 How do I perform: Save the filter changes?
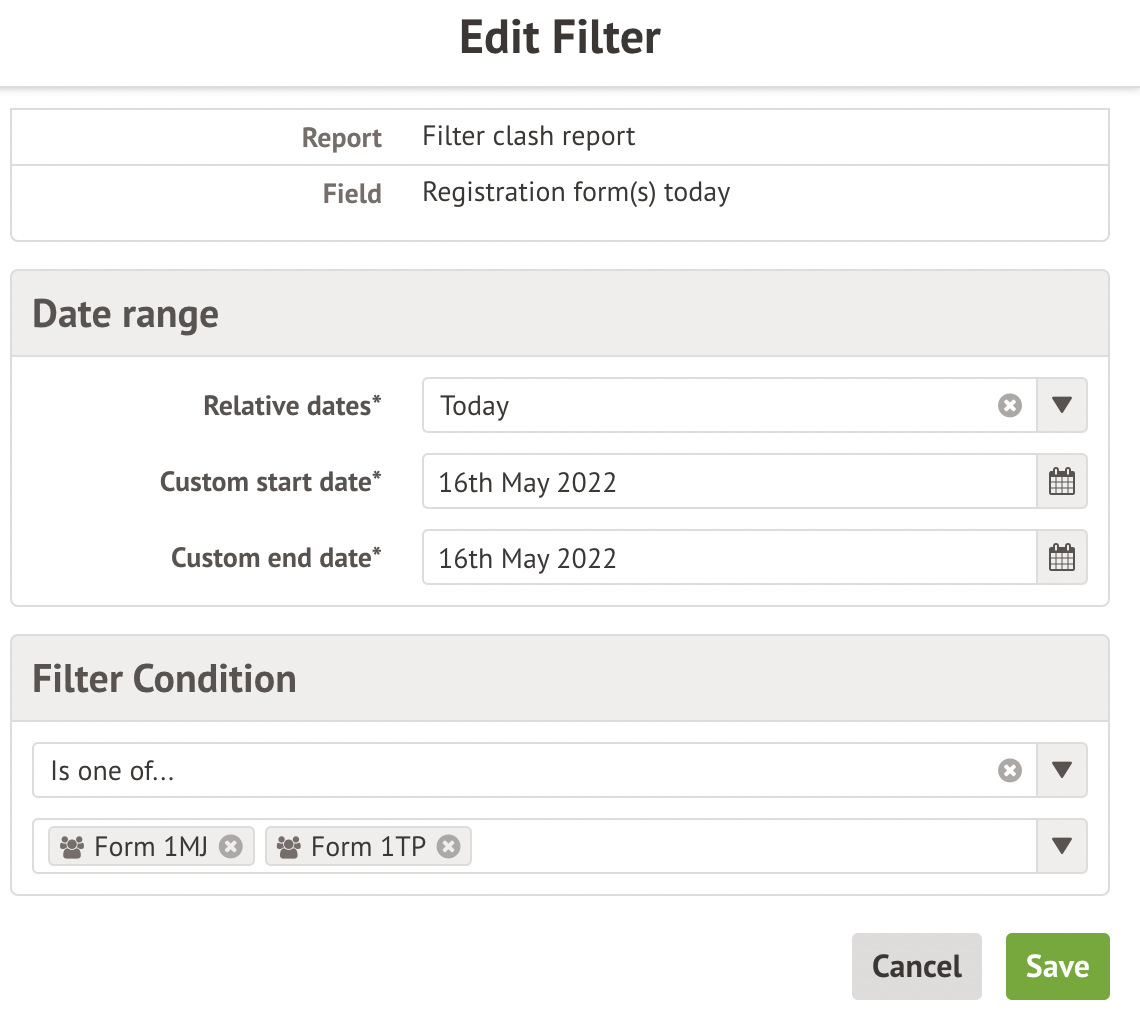(1057, 967)
